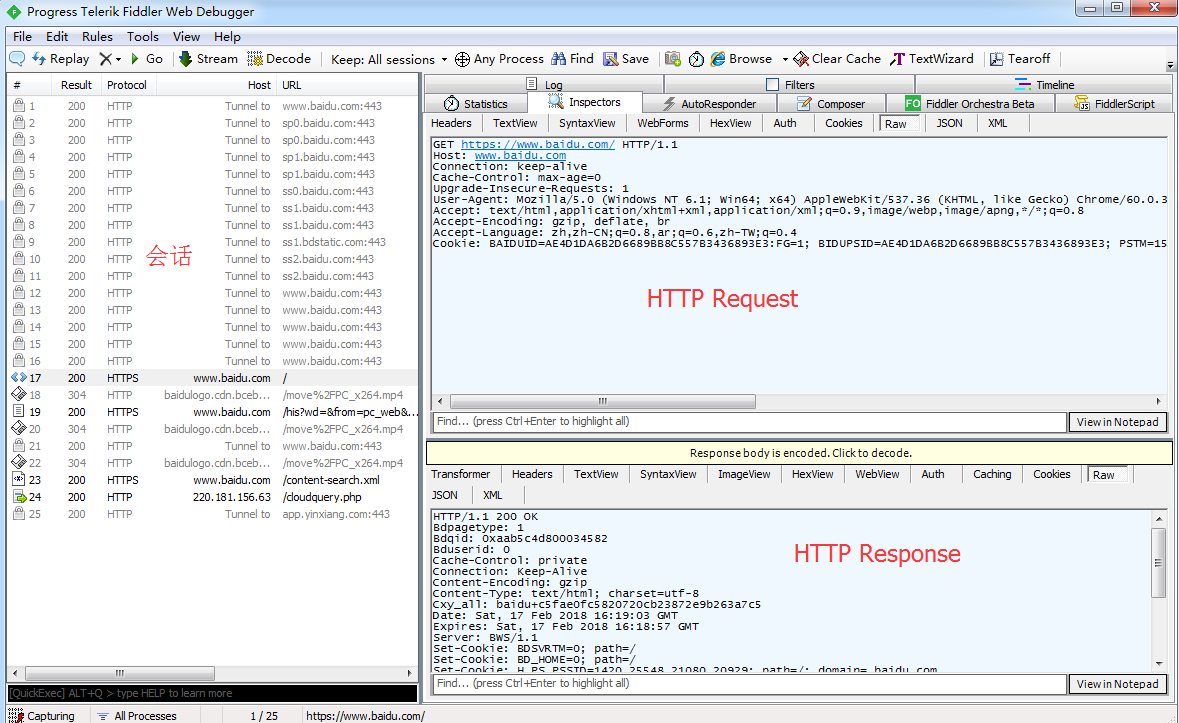Select session 18 cached mp4 icon
The image size is (1179, 723).
(x=19, y=395)
